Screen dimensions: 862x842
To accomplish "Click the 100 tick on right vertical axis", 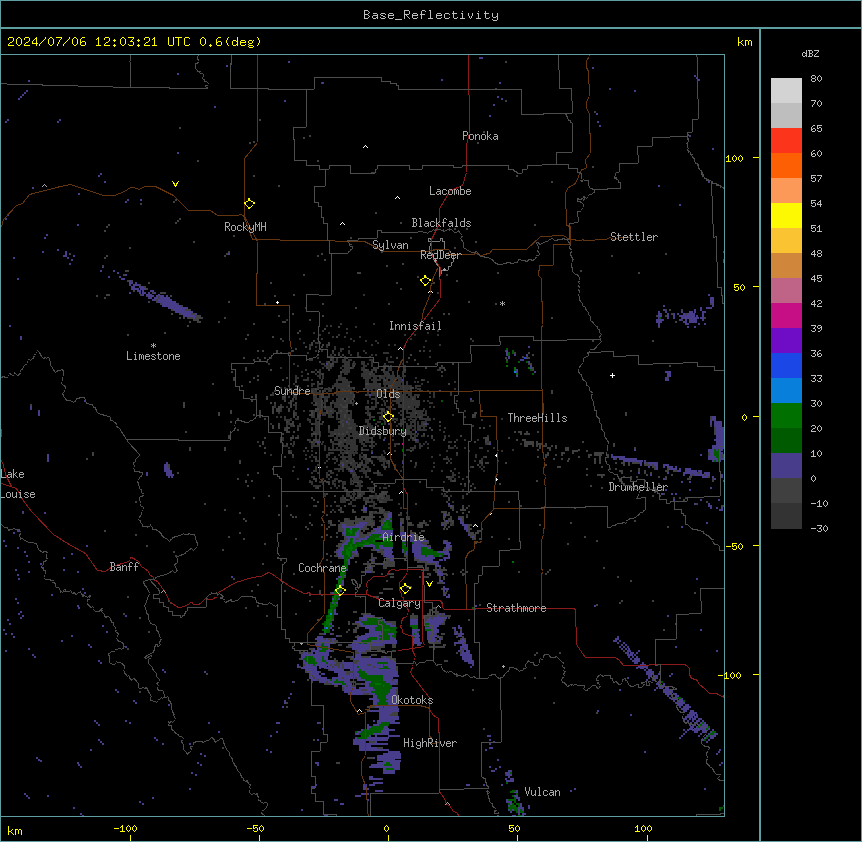I will (x=734, y=158).
